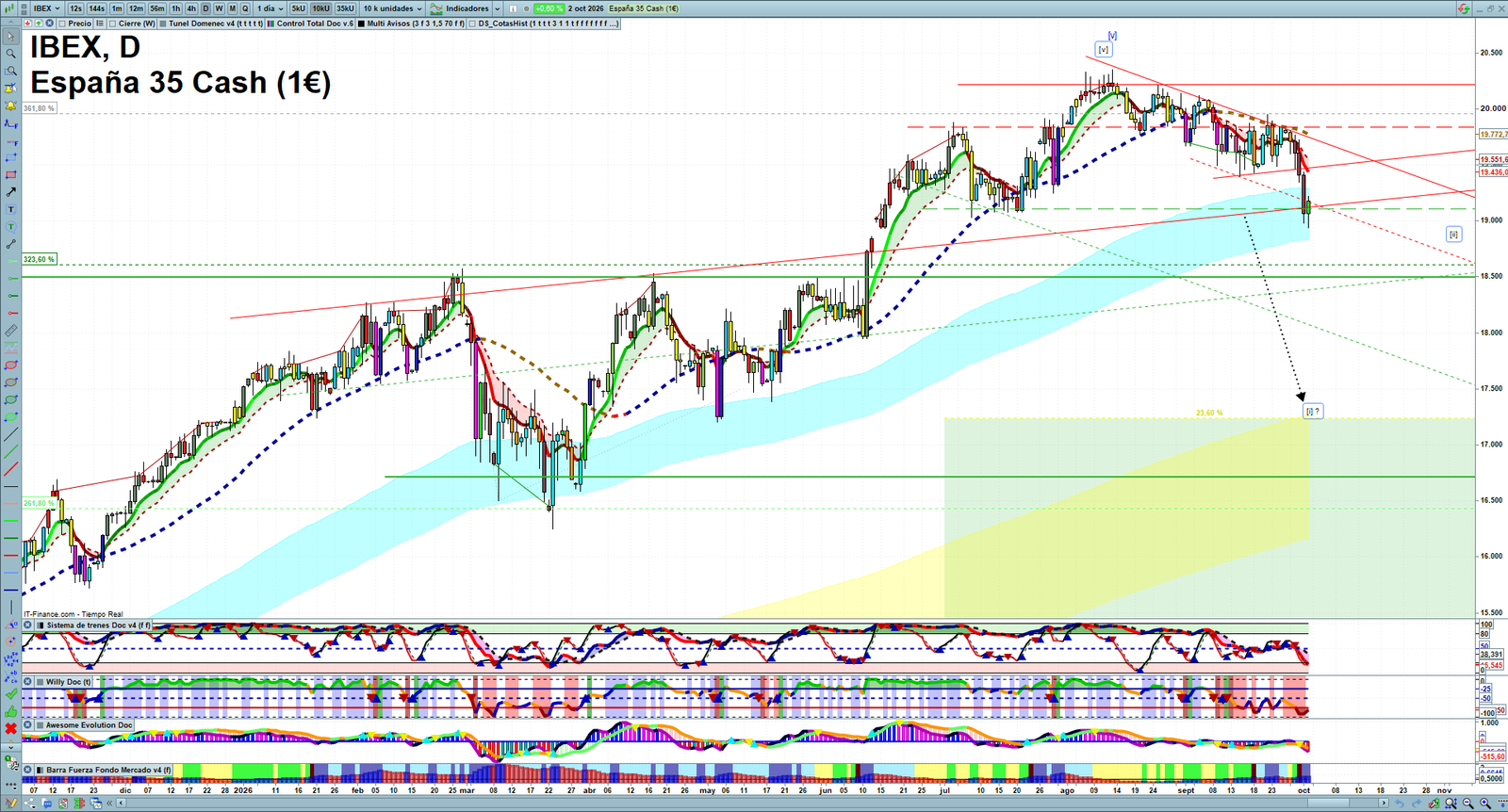Click the '+0,60 %' change indicator
1508x812 pixels.
[x=549, y=8]
